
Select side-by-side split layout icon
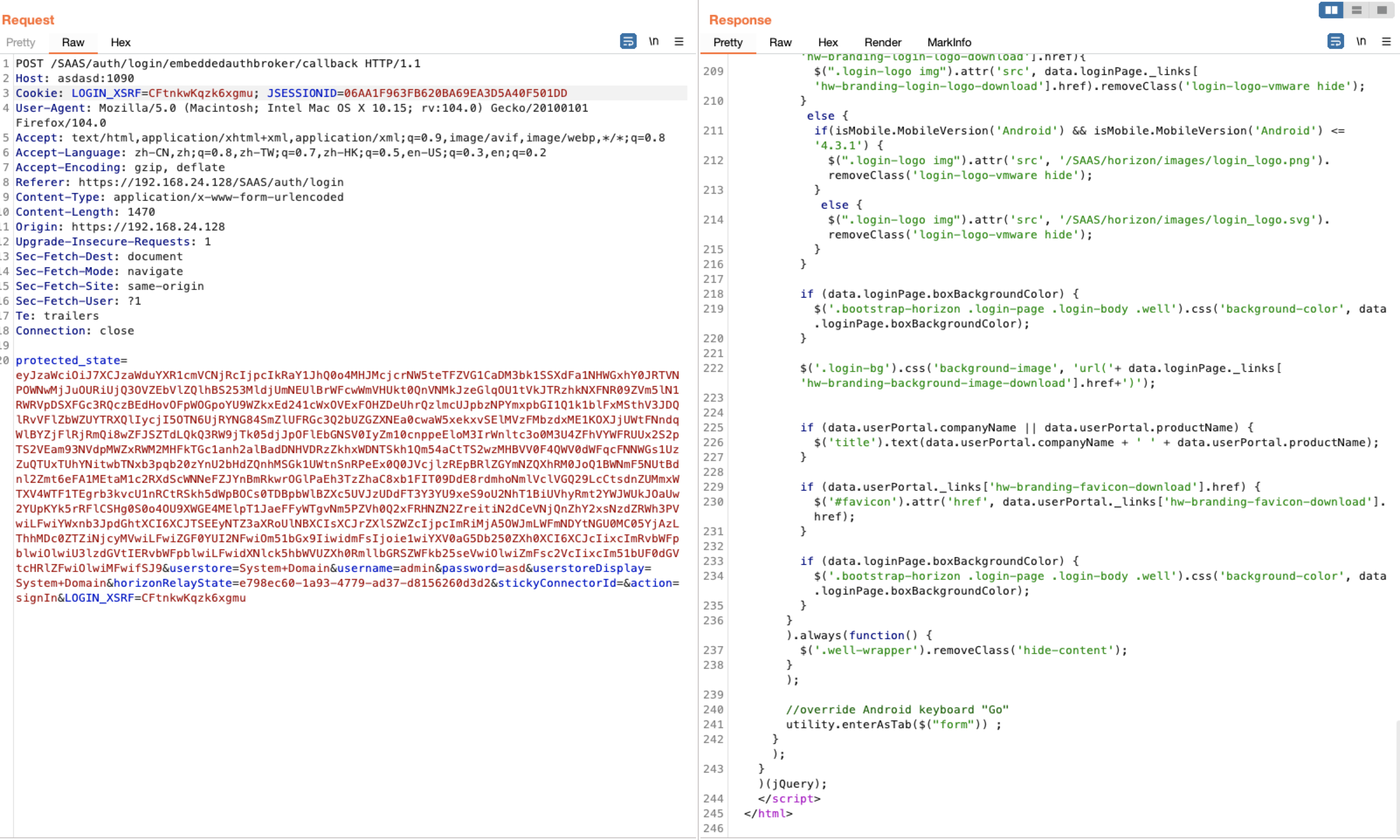coord(1331,10)
